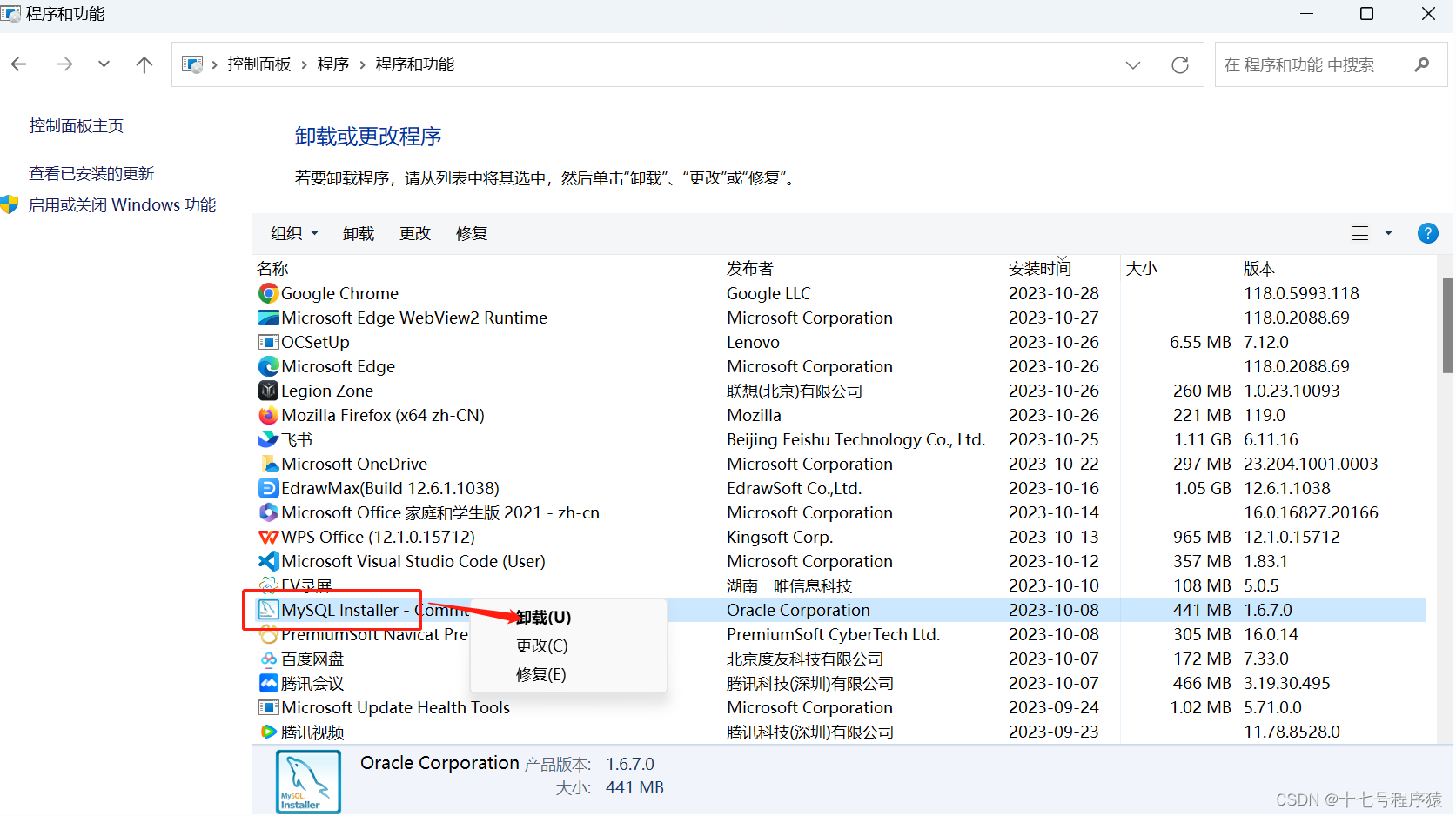Click the 更改 toolbar button
1456x816 pixels.
click(x=415, y=233)
